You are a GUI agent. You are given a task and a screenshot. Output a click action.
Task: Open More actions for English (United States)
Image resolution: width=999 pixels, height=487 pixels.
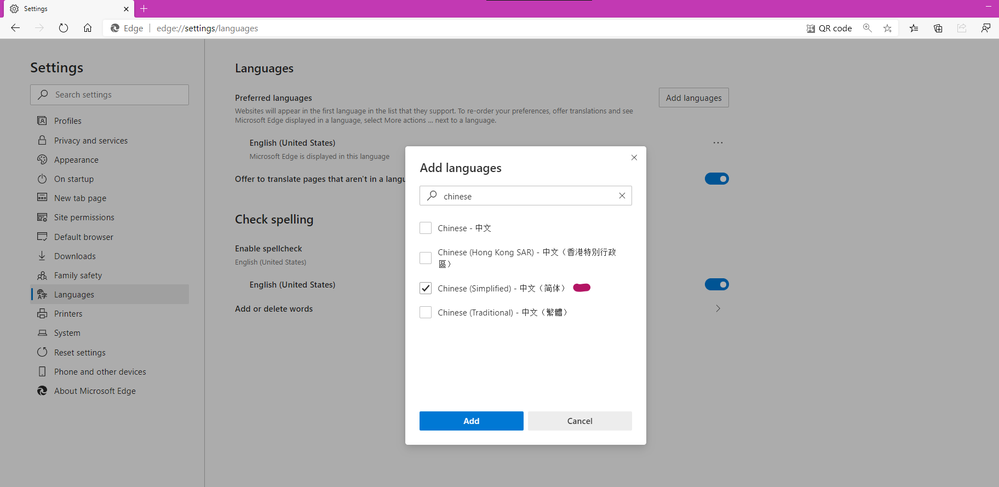point(718,143)
